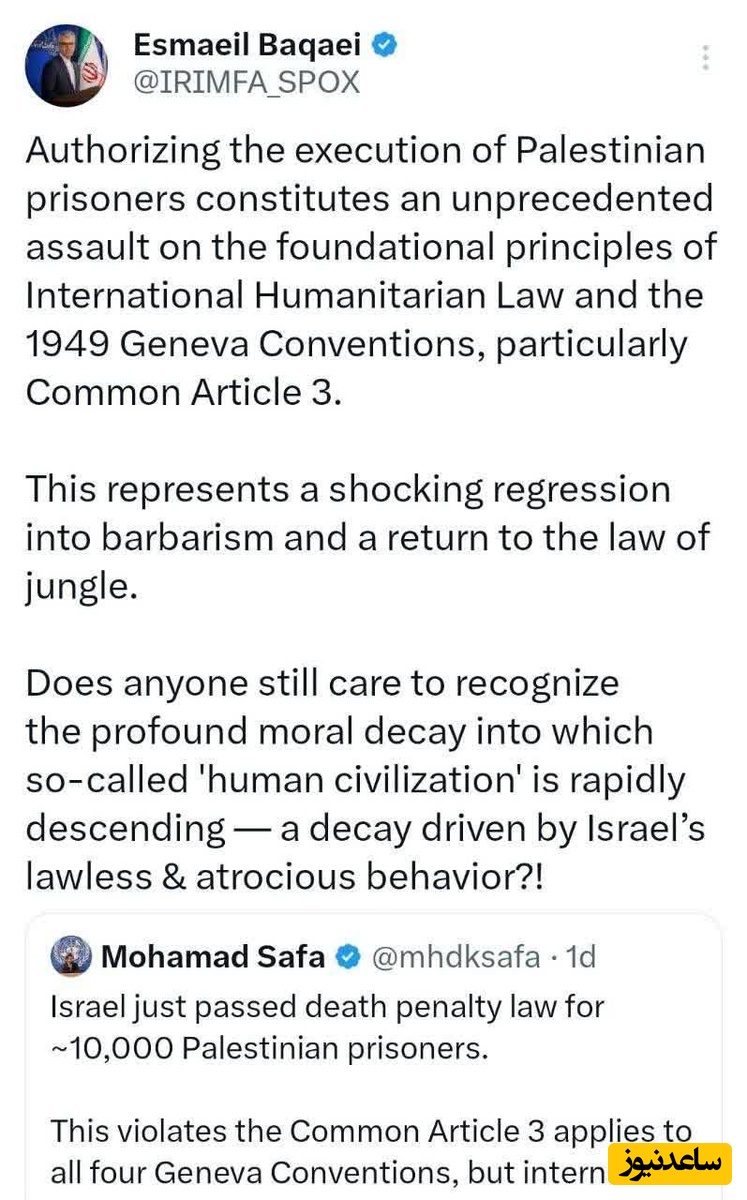Click quoted text 'Israel just passed death penalty law'

pyautogui.click(x=327, y=1006)
